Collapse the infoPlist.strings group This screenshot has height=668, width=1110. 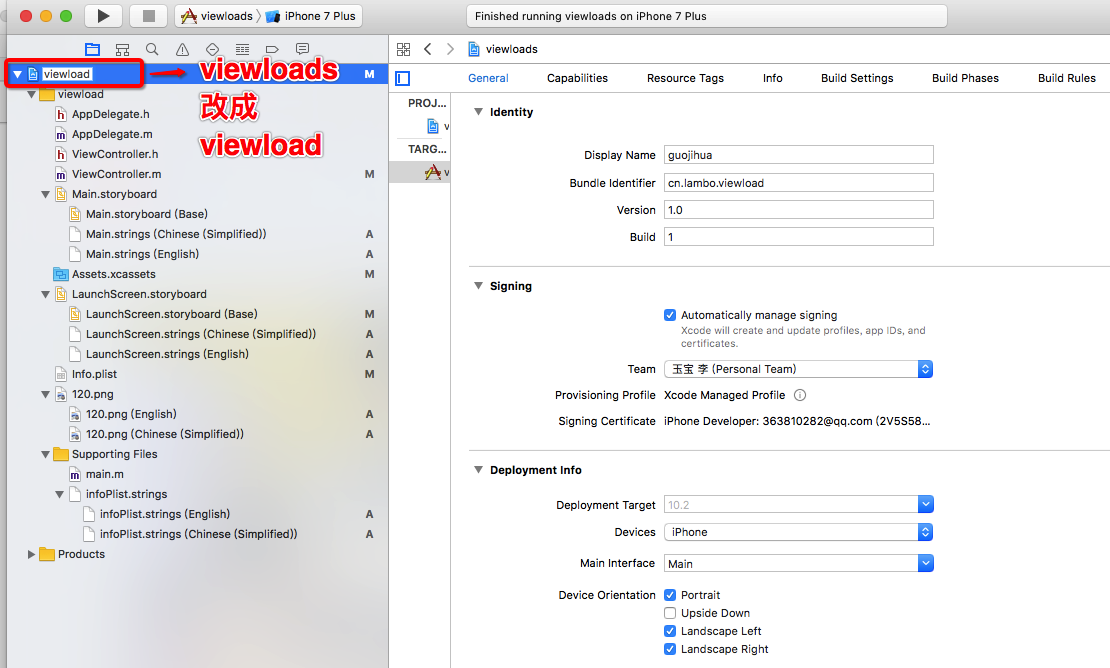[59, 494]
